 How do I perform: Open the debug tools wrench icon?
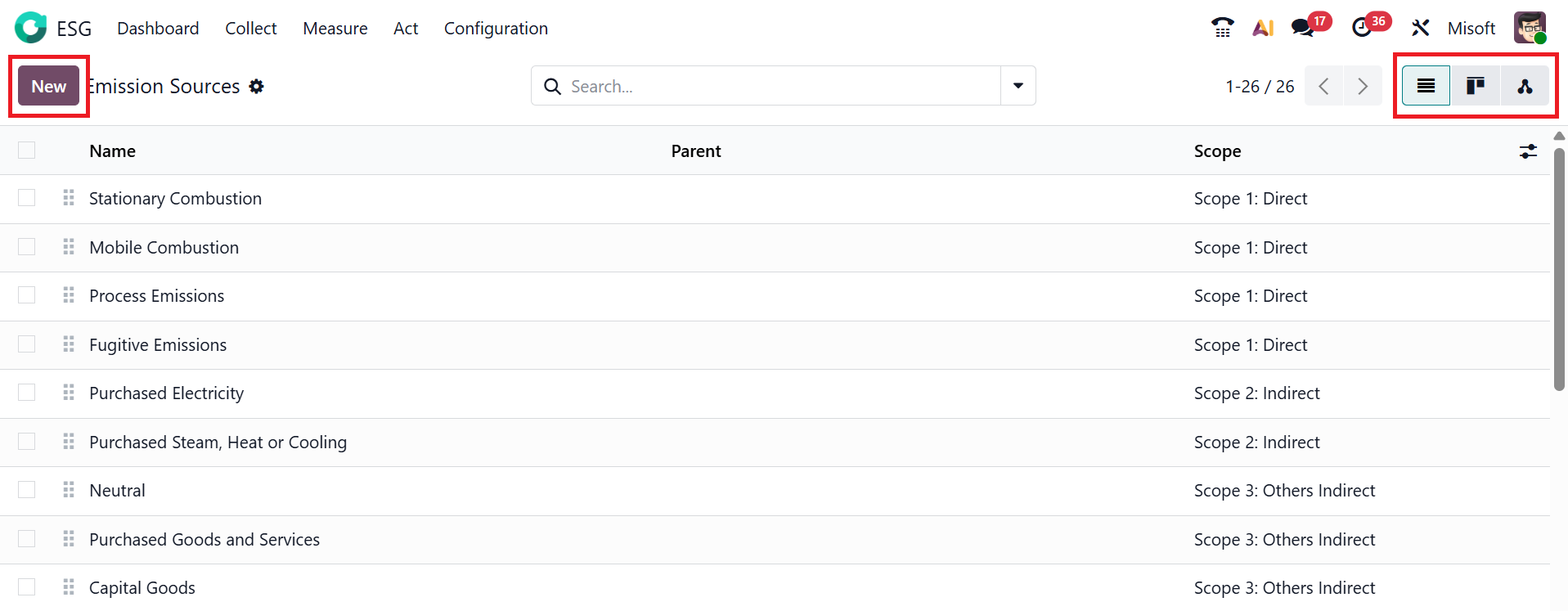[x=1420, y=28]
